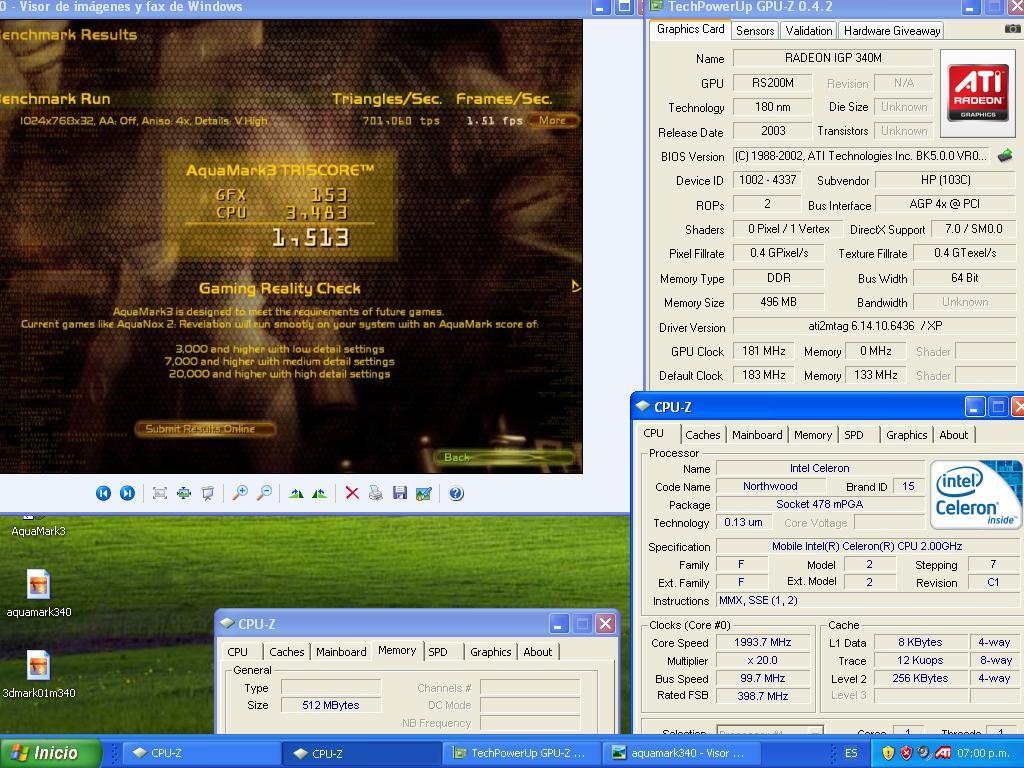This screenshot has width=1024, height=768.
Task: Open Caches tab in the right CPU-Z window
Action: (x=703, y=435)
